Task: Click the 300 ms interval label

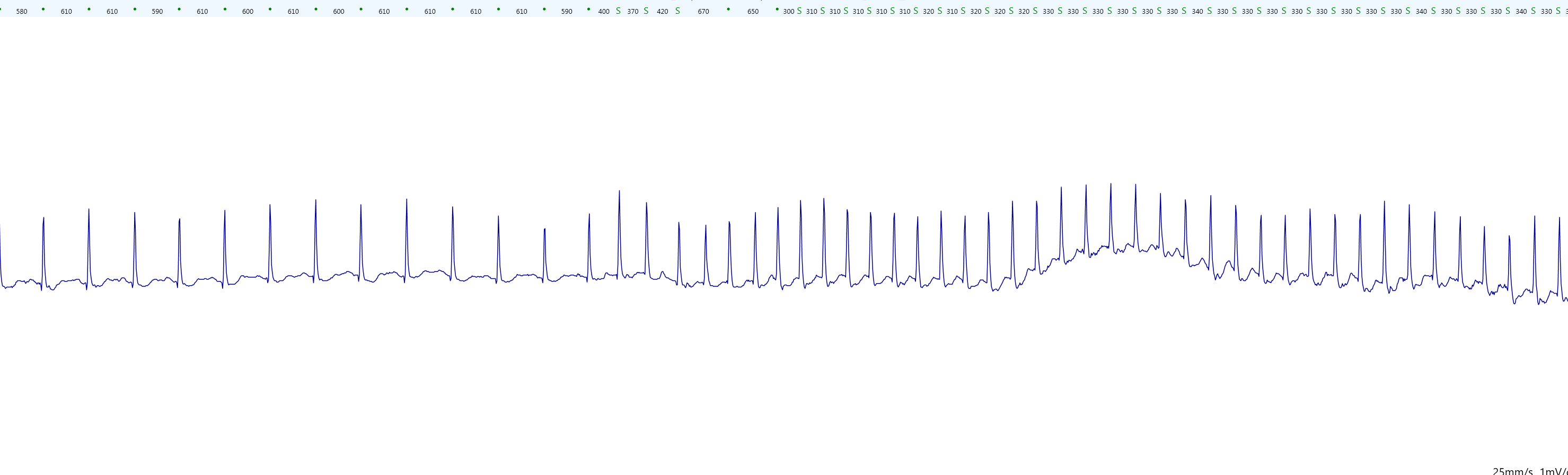Action: point(788,12)
